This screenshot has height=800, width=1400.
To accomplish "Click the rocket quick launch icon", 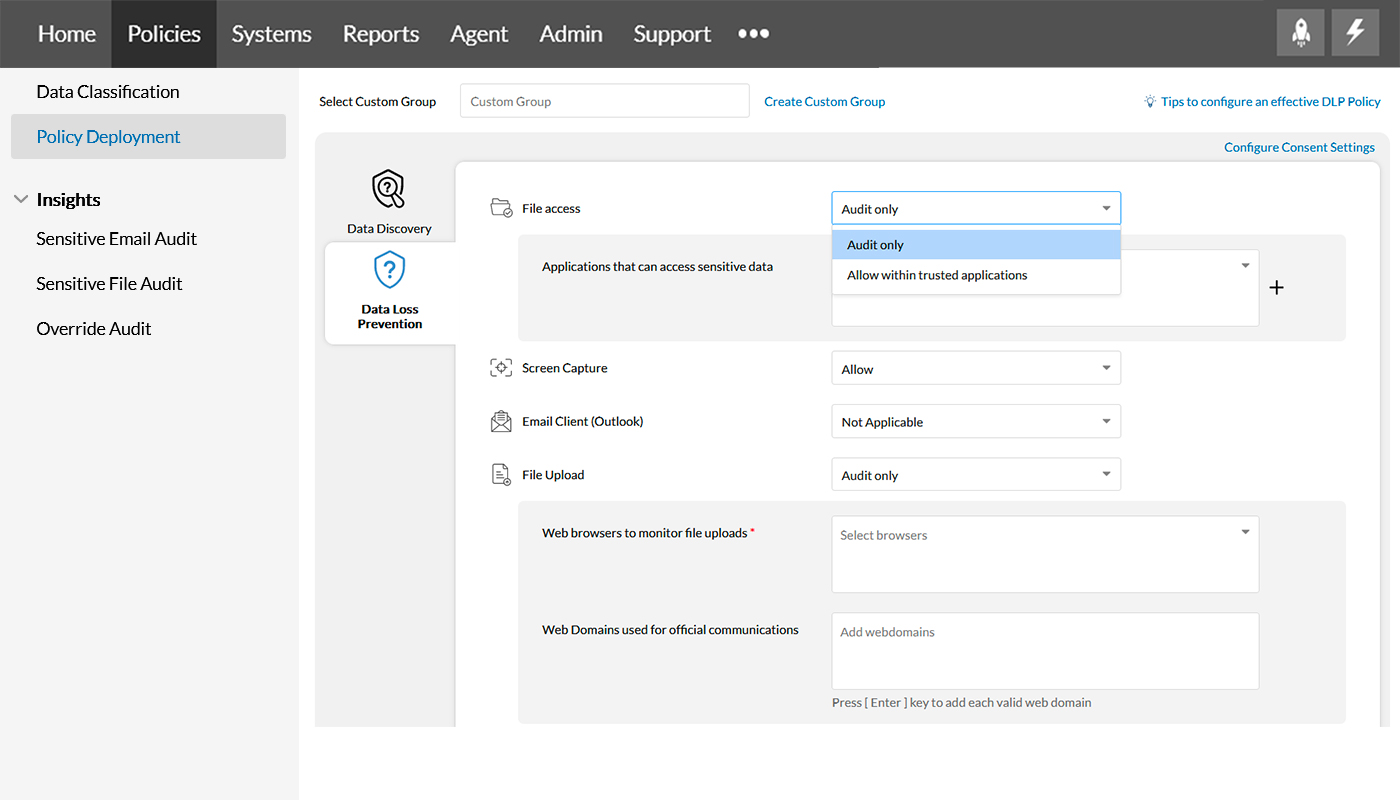I will [x=1300, y=33].
